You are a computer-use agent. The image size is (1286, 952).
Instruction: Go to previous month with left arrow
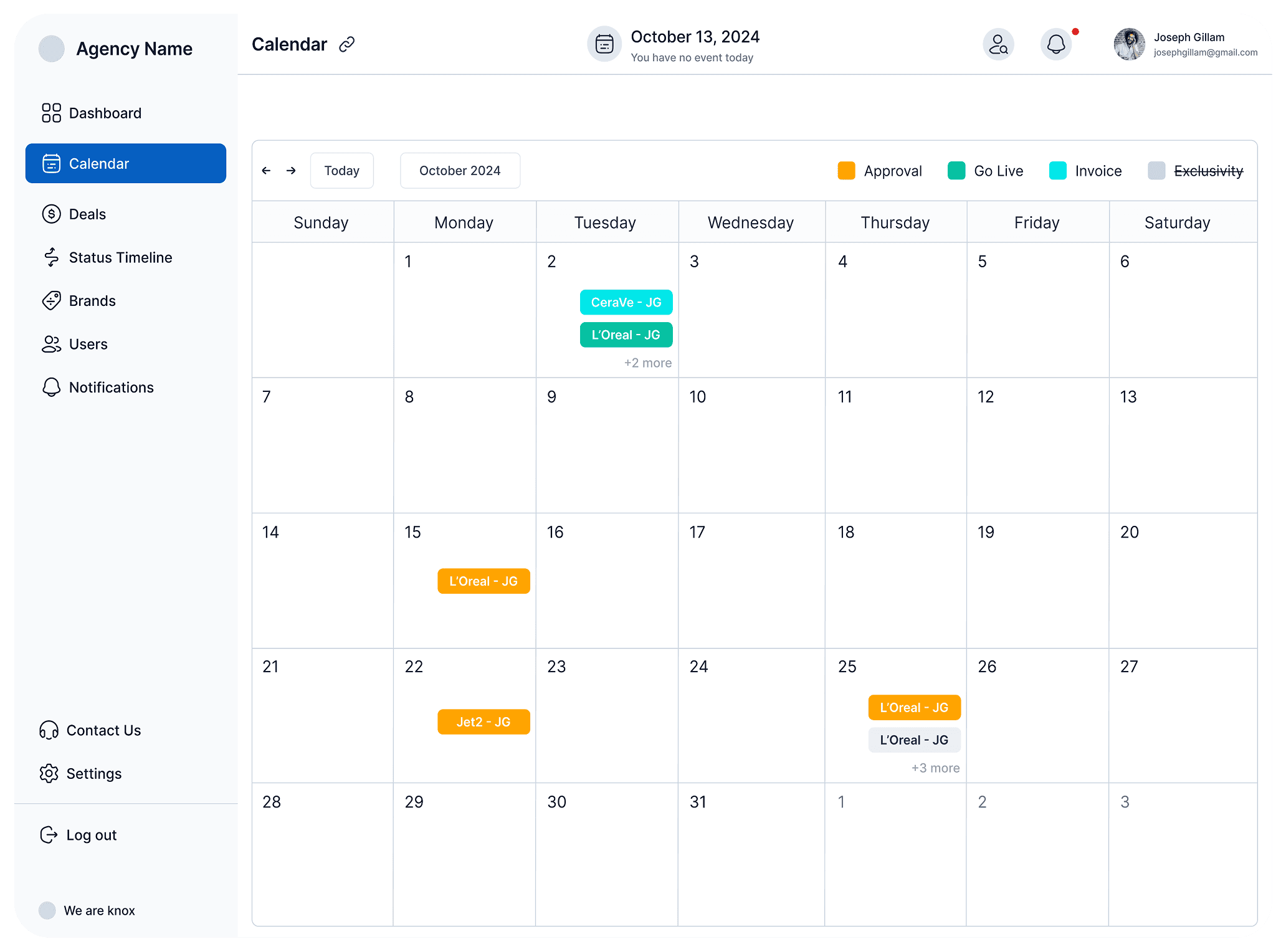[x=266, y=171]
